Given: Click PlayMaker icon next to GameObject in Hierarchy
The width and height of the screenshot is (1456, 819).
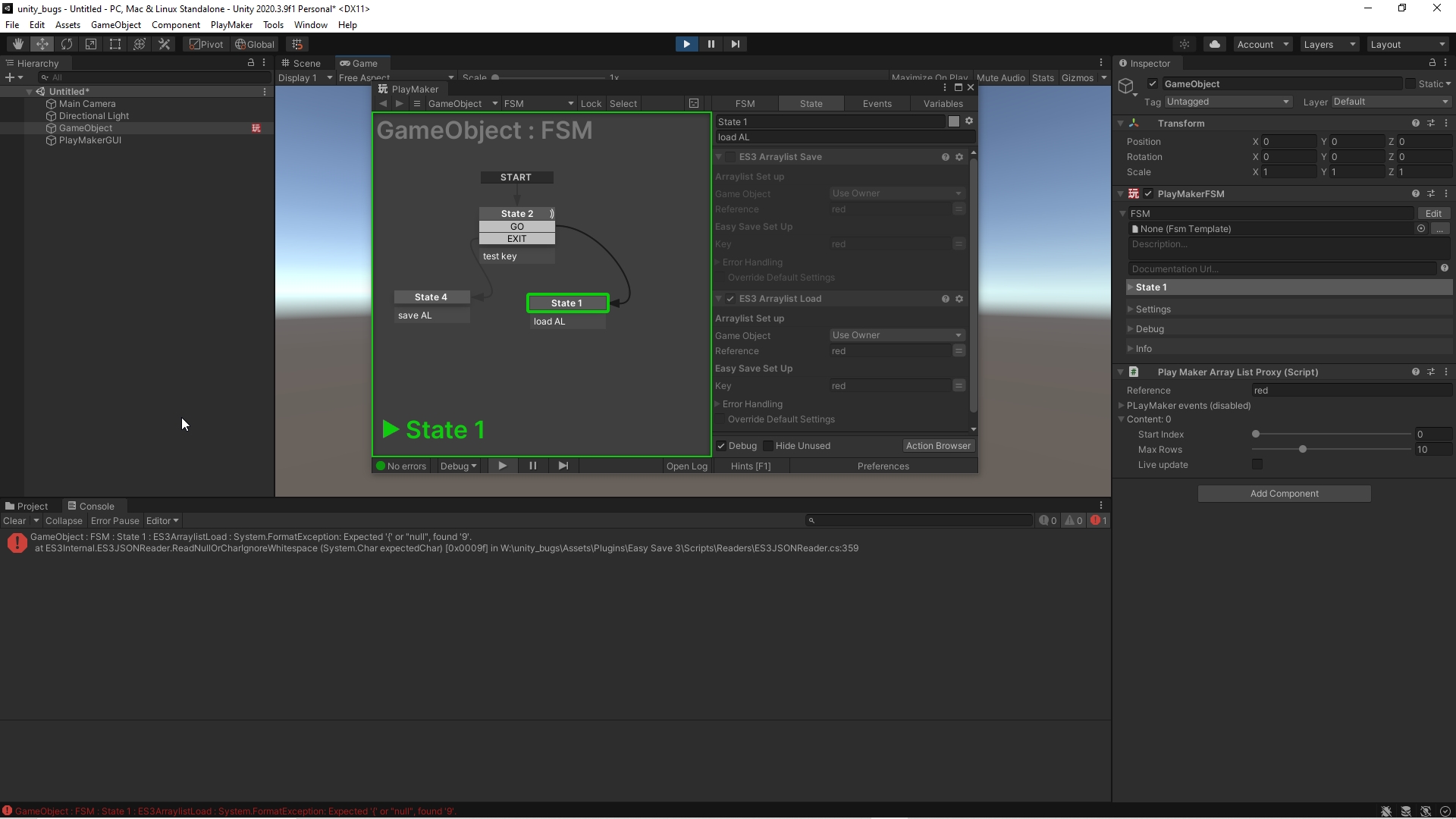Looking at the screenshot, I should [x=256, y=128].
